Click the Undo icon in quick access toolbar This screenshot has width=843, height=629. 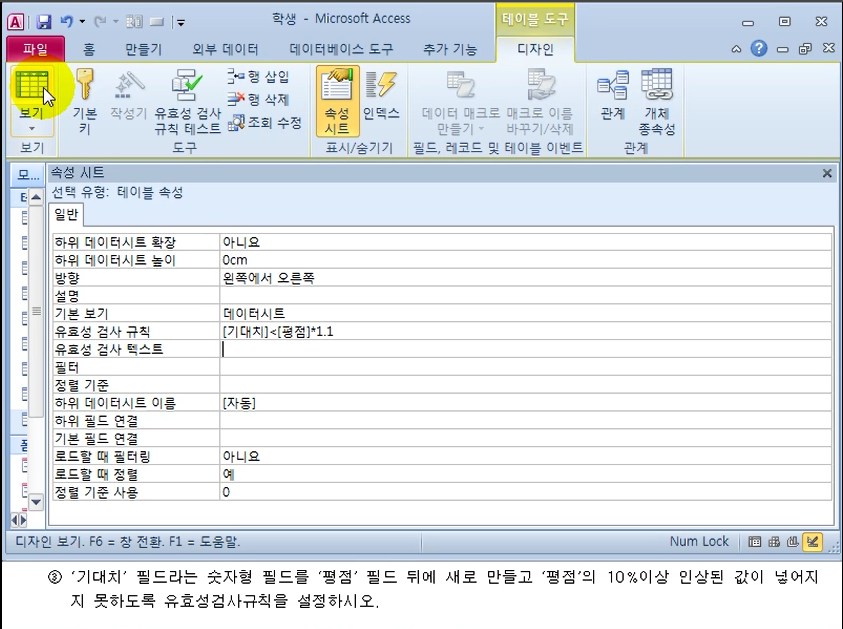pos(67,22)
